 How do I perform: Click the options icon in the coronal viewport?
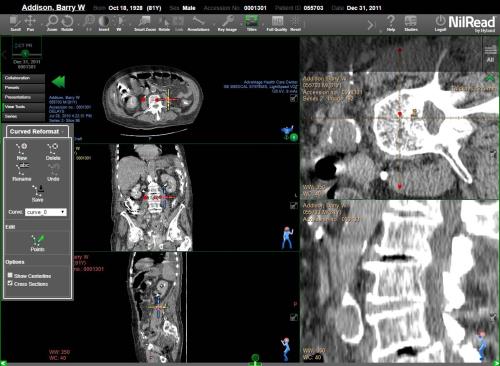[x=293, y=206]
